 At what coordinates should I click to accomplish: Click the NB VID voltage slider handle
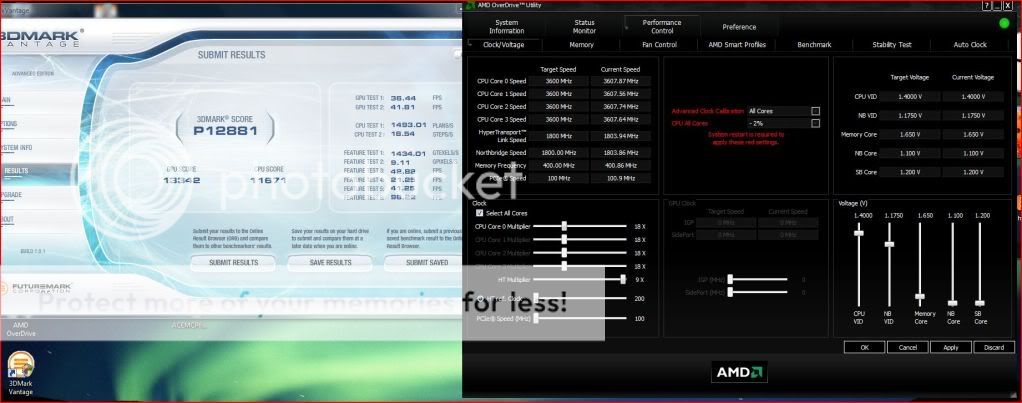tap(889, 244)
